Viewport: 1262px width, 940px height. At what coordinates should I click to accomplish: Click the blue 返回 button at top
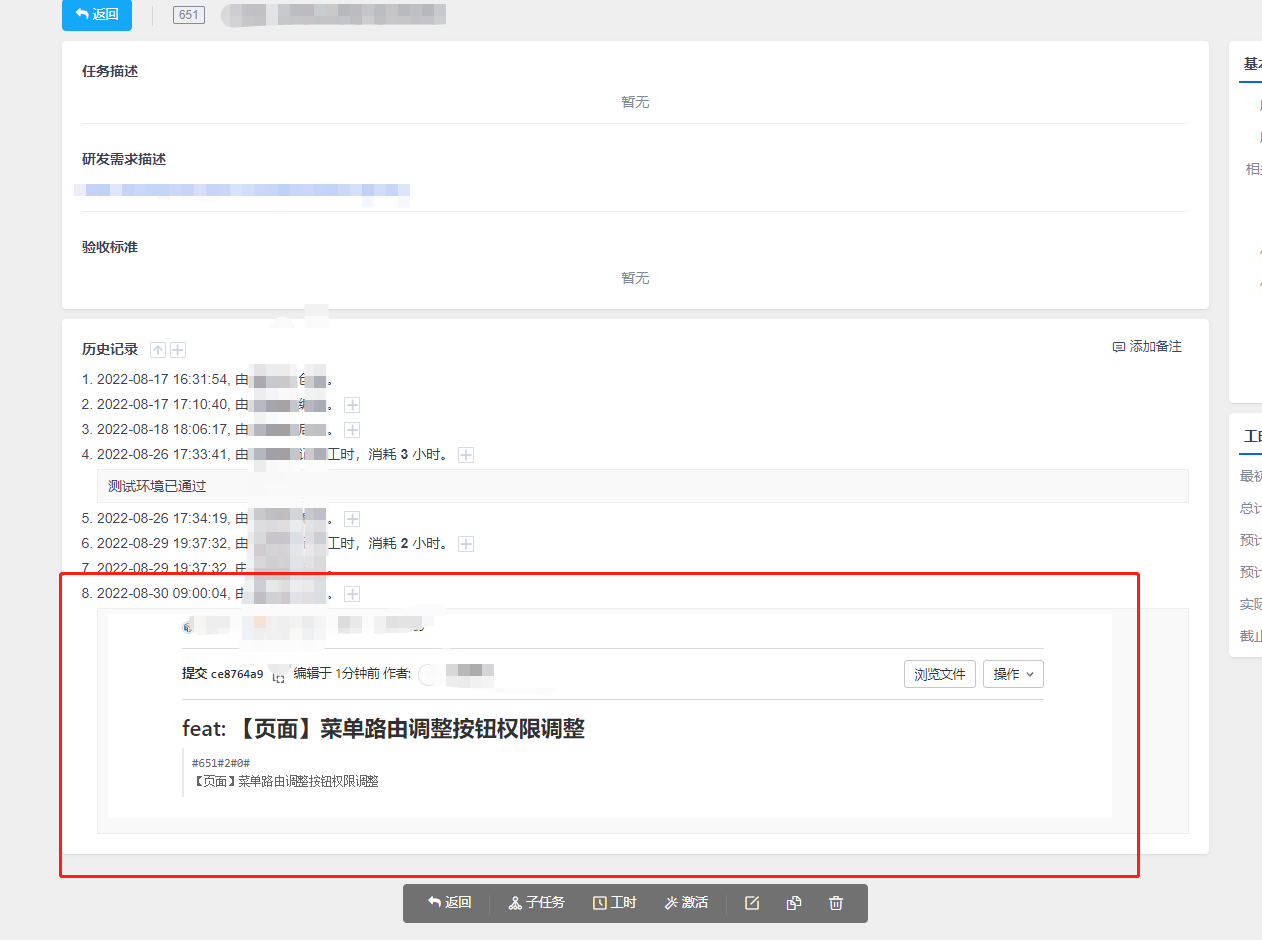point(96,14)
